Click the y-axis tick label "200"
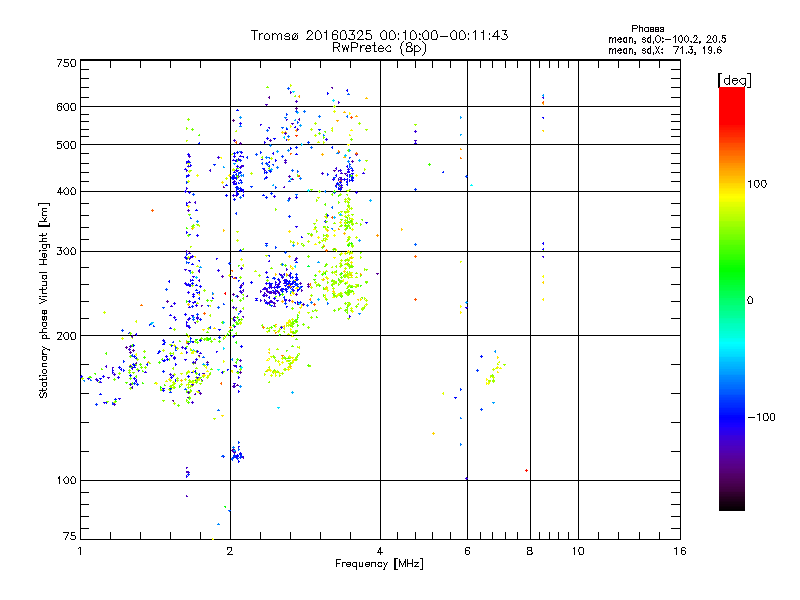 (66, 336)
